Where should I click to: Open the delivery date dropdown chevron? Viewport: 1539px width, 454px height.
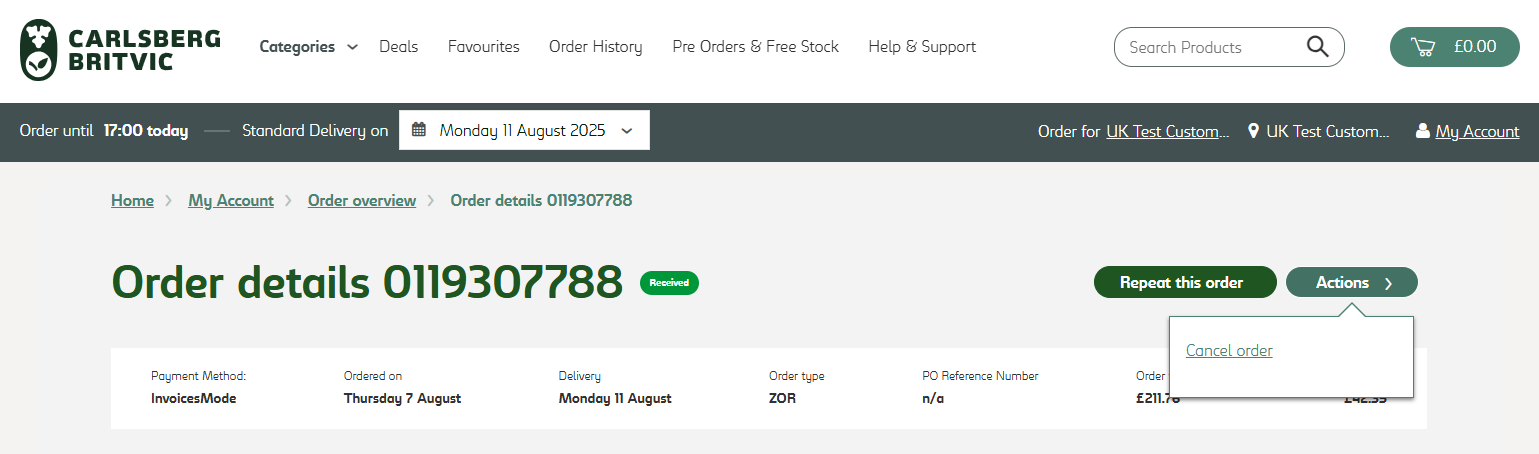tap(627, 130)
